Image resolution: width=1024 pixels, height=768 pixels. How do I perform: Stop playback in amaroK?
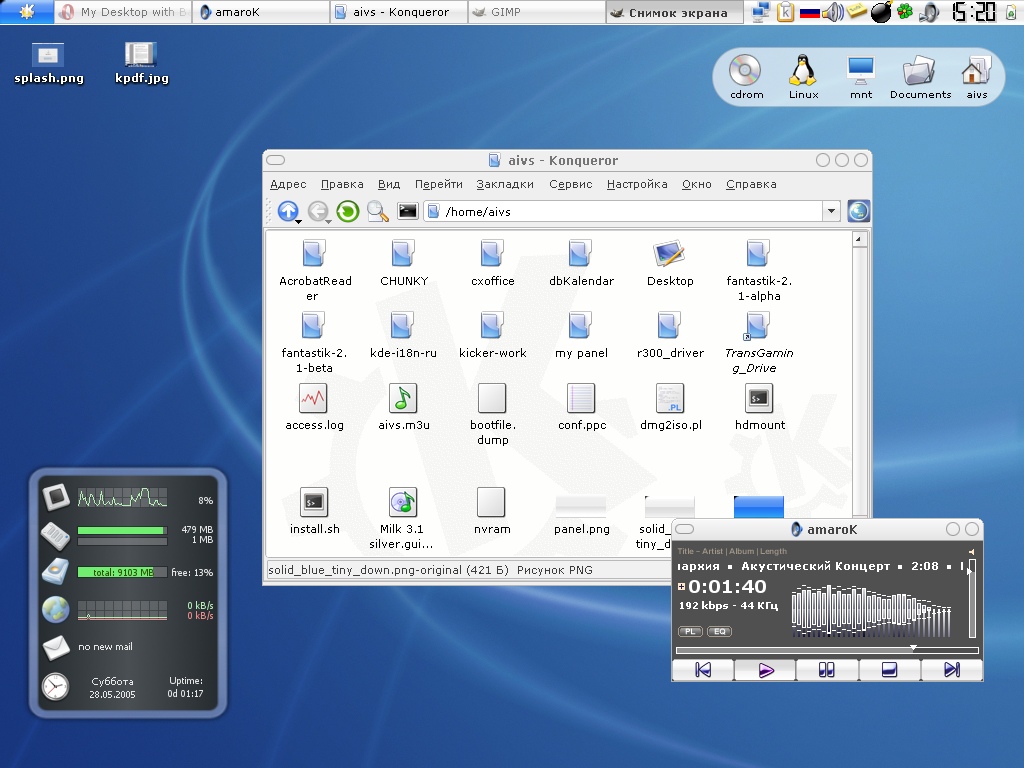pyautogui.click(x=889, y=669)
